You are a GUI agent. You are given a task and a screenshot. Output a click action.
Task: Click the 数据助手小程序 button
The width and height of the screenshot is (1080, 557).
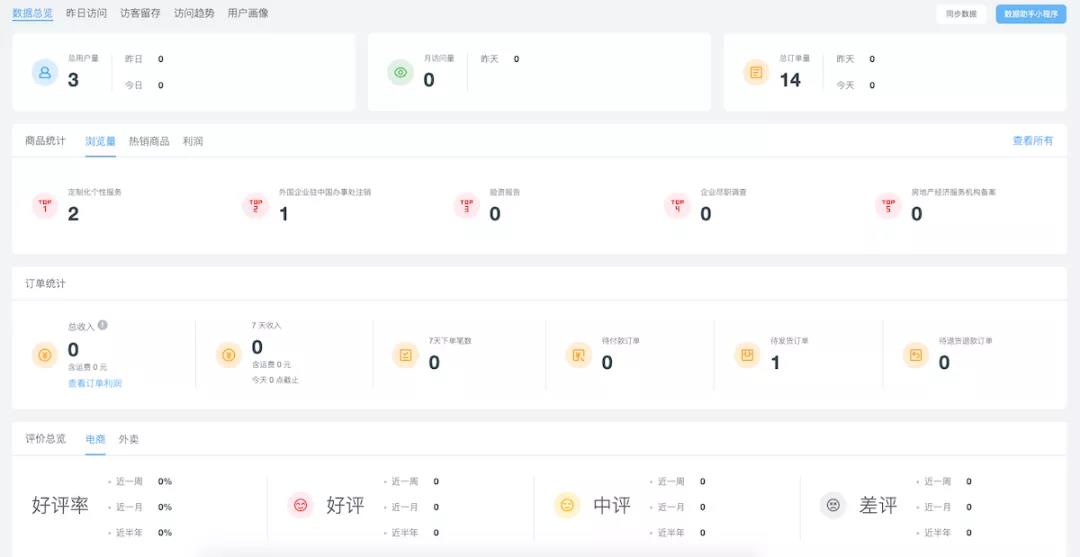click(x=1030, y=14)
